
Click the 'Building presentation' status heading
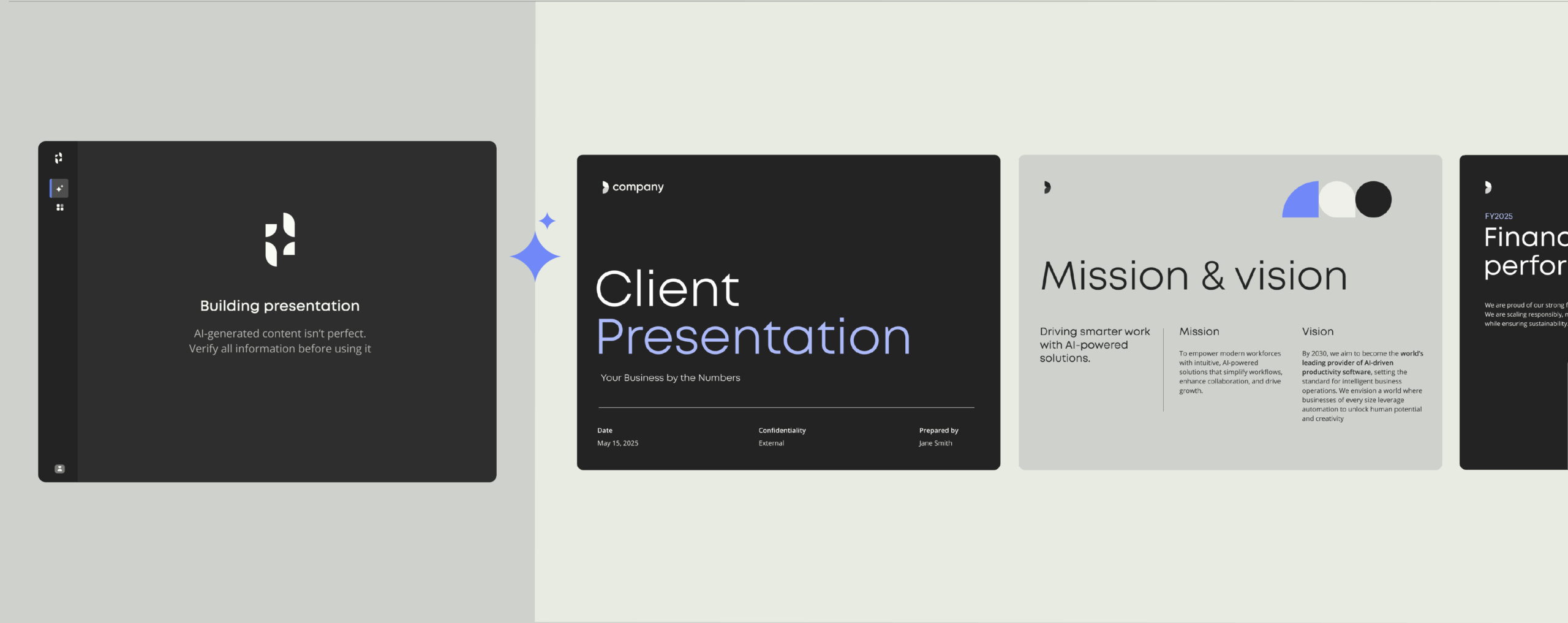click(280, 306)
